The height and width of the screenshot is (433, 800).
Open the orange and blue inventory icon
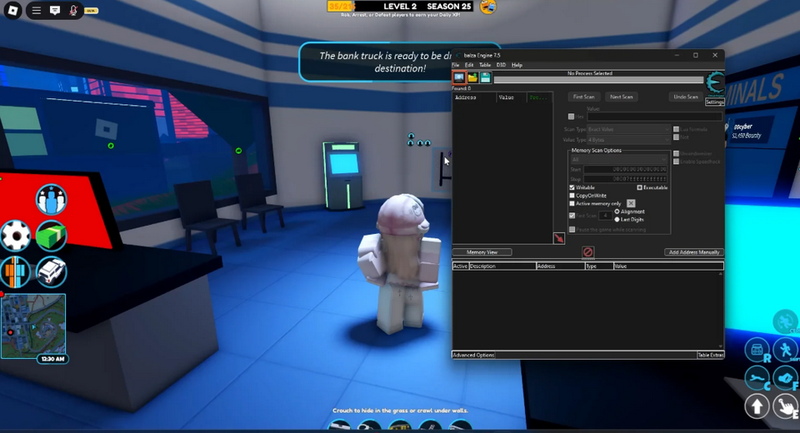(x=15, y=272)
